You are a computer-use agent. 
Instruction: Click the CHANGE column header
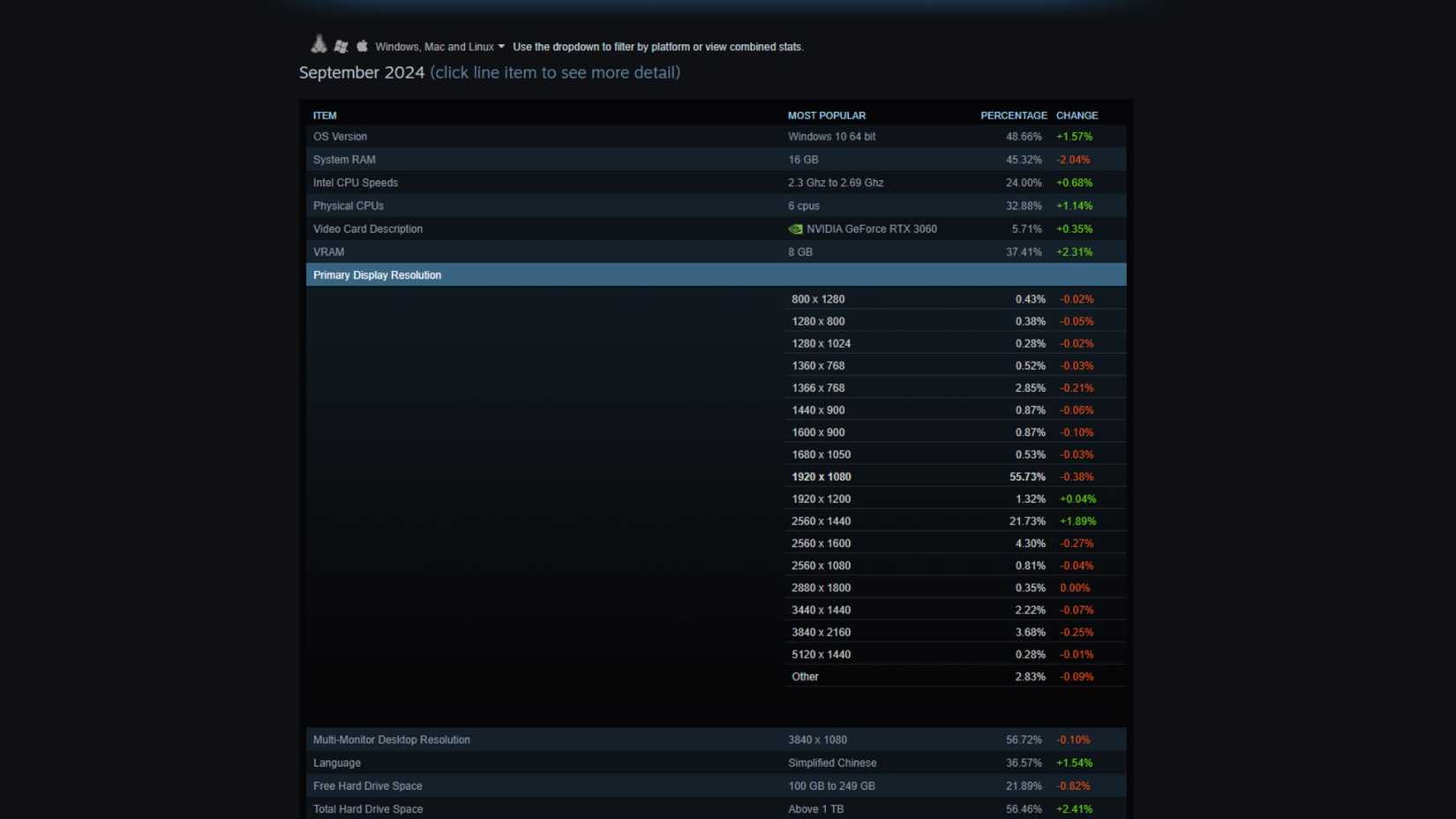pyautogui.click(x=1077, y=116)
